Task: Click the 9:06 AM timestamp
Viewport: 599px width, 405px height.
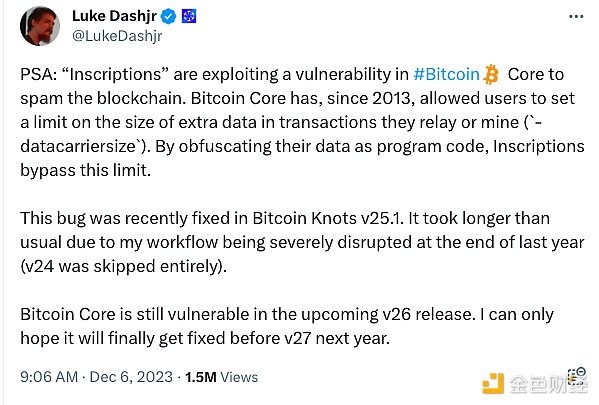Action: [x=49, y=377]
